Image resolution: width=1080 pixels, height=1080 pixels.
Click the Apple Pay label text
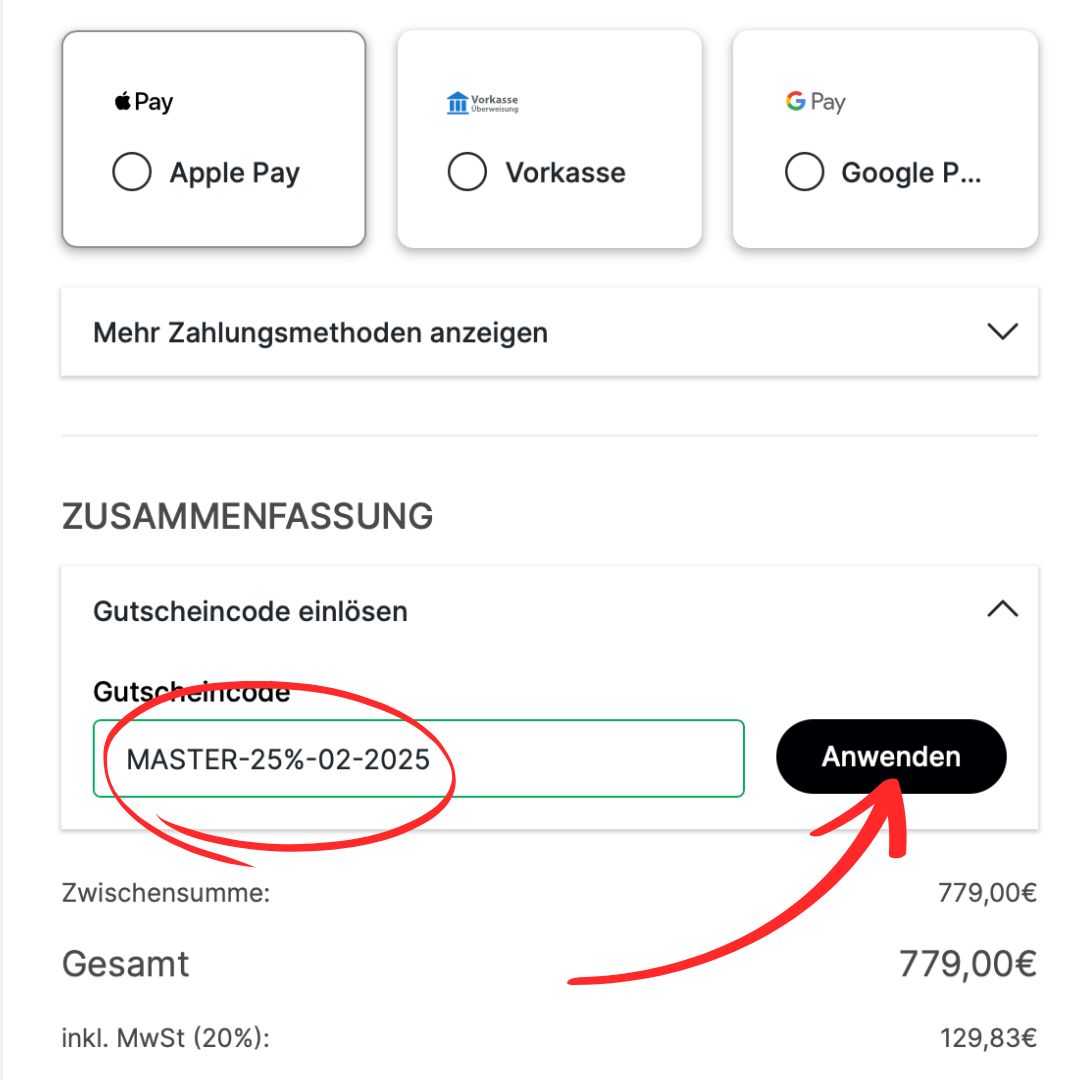pyautogui.click(x=235, y=172)
